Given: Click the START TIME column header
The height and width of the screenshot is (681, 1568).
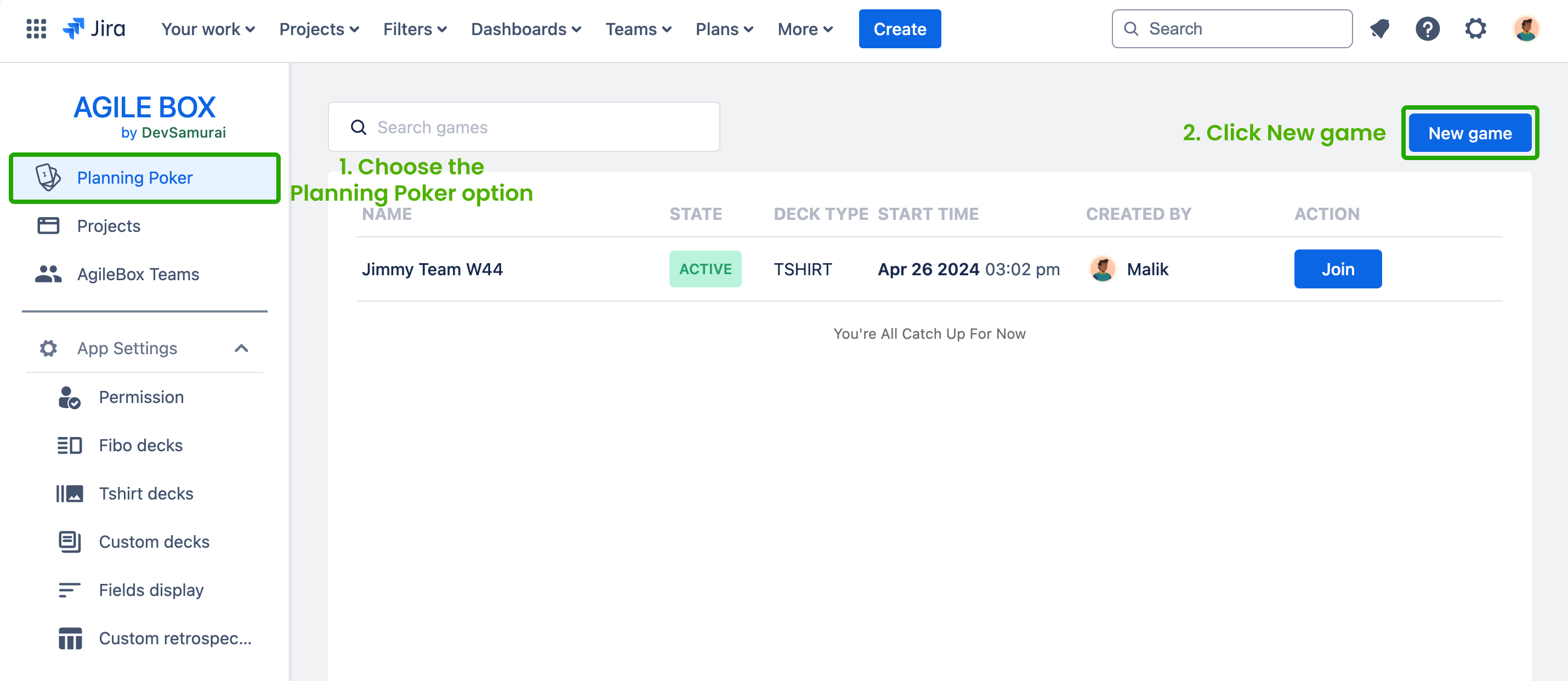Looking at the screenshot, I should pyautogui.click(x=928, y=214).
